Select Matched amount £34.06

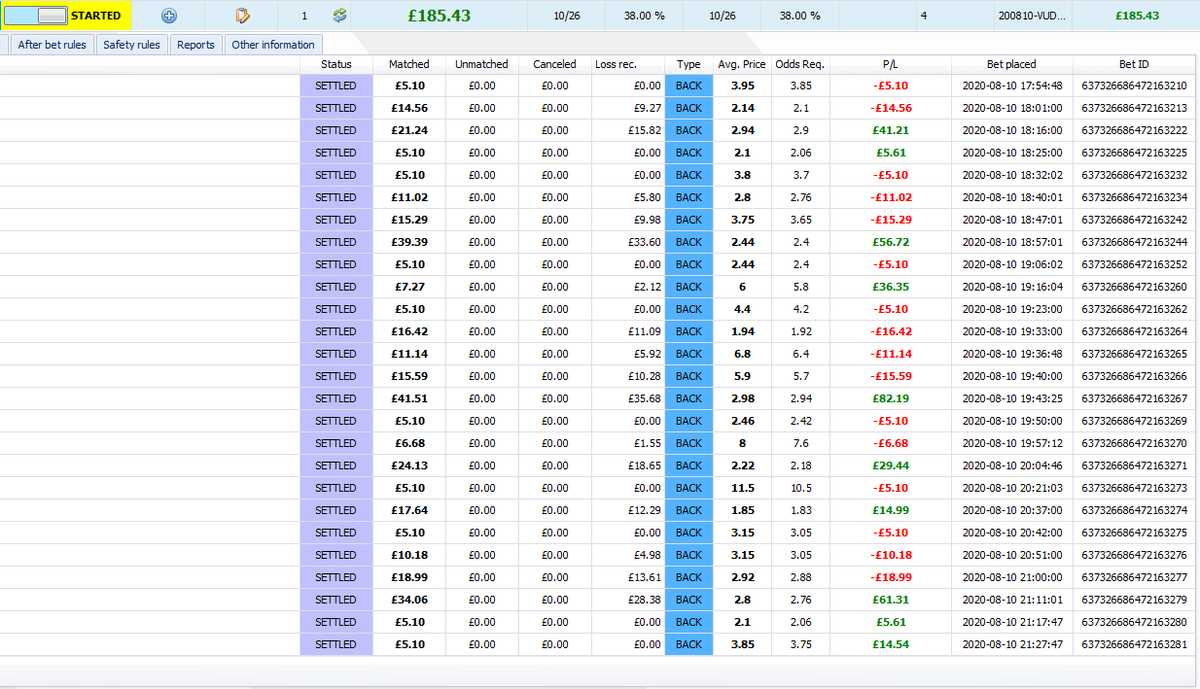point(409,600)
